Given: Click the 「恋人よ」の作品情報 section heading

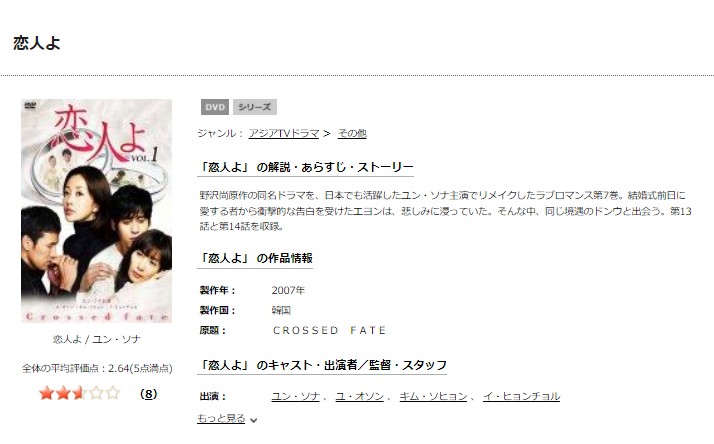Looking at the screenshot, I should point(255,258).
